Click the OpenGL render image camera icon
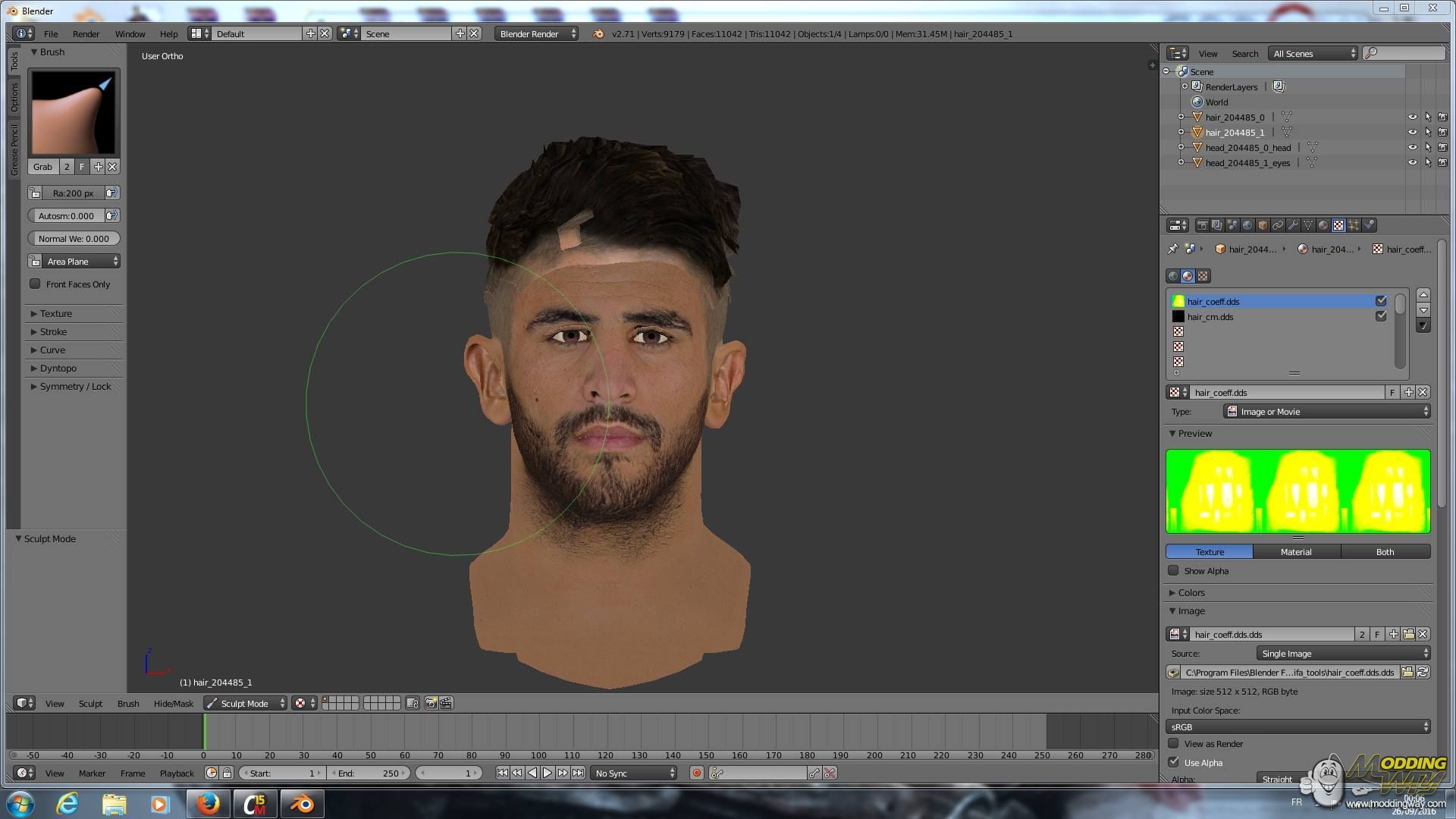The height and width of the screenshot is (819, 1456). (x=431, y=703)
